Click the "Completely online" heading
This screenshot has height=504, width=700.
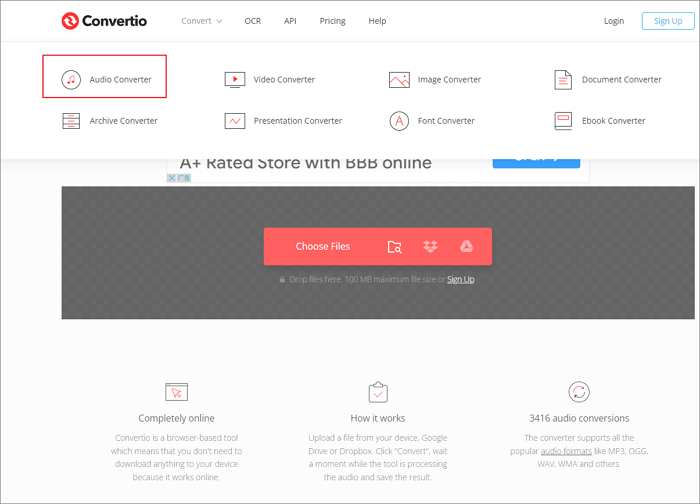pyautogui.click(x=176, y=418)
